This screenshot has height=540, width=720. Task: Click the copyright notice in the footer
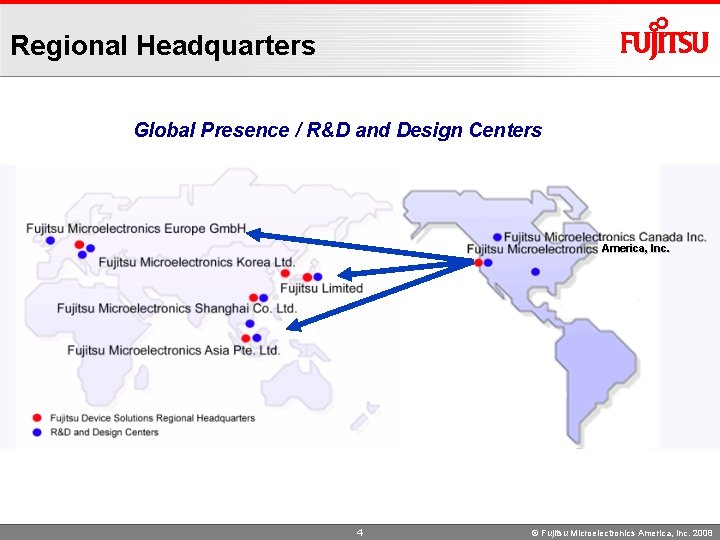622,533
